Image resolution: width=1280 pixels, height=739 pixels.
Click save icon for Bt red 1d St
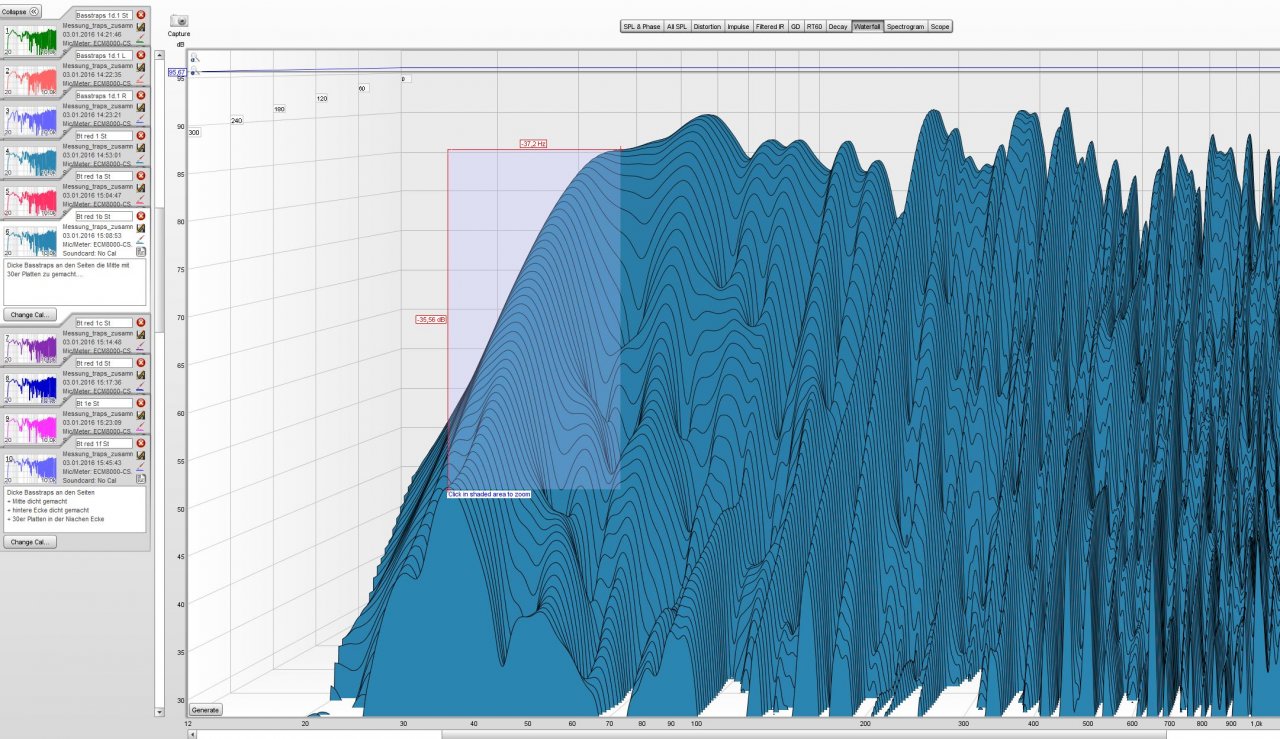click(x=141, y=374)
